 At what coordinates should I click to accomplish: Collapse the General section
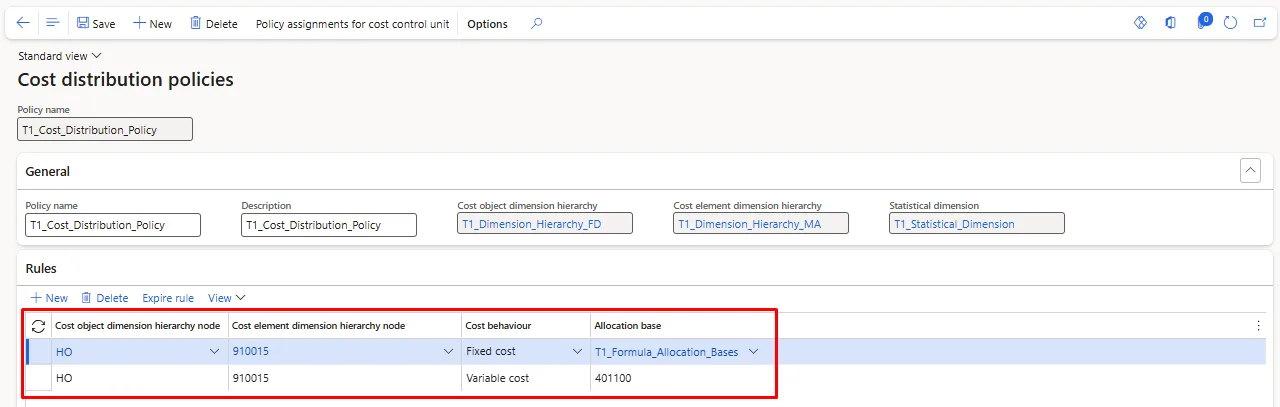[x=1250, y=171]
